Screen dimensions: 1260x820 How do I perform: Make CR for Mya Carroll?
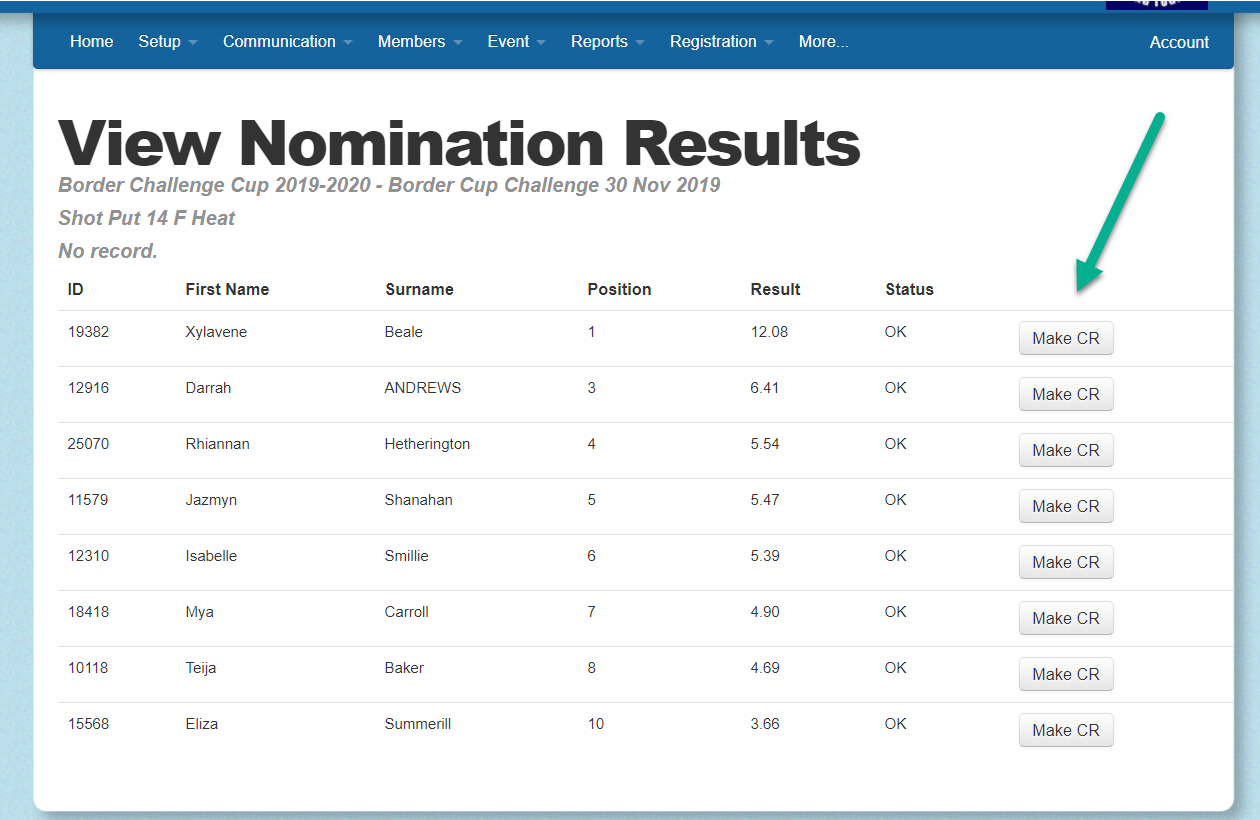(x=1066, y=618)
